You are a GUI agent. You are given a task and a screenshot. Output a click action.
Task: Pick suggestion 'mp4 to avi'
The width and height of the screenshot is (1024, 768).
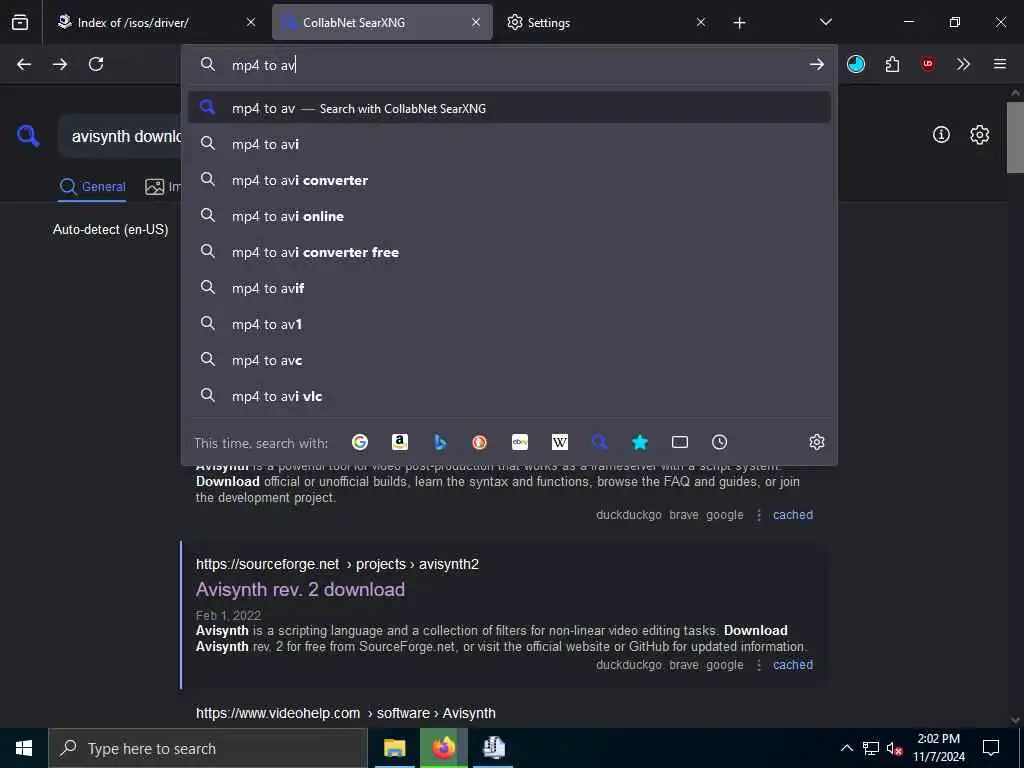509,144
